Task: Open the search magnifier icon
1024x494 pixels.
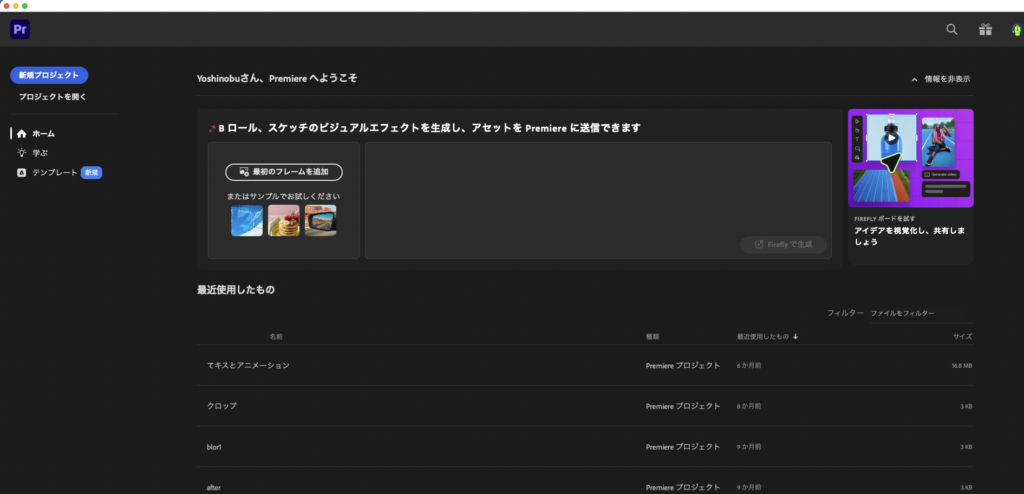Action: [952, 29]
